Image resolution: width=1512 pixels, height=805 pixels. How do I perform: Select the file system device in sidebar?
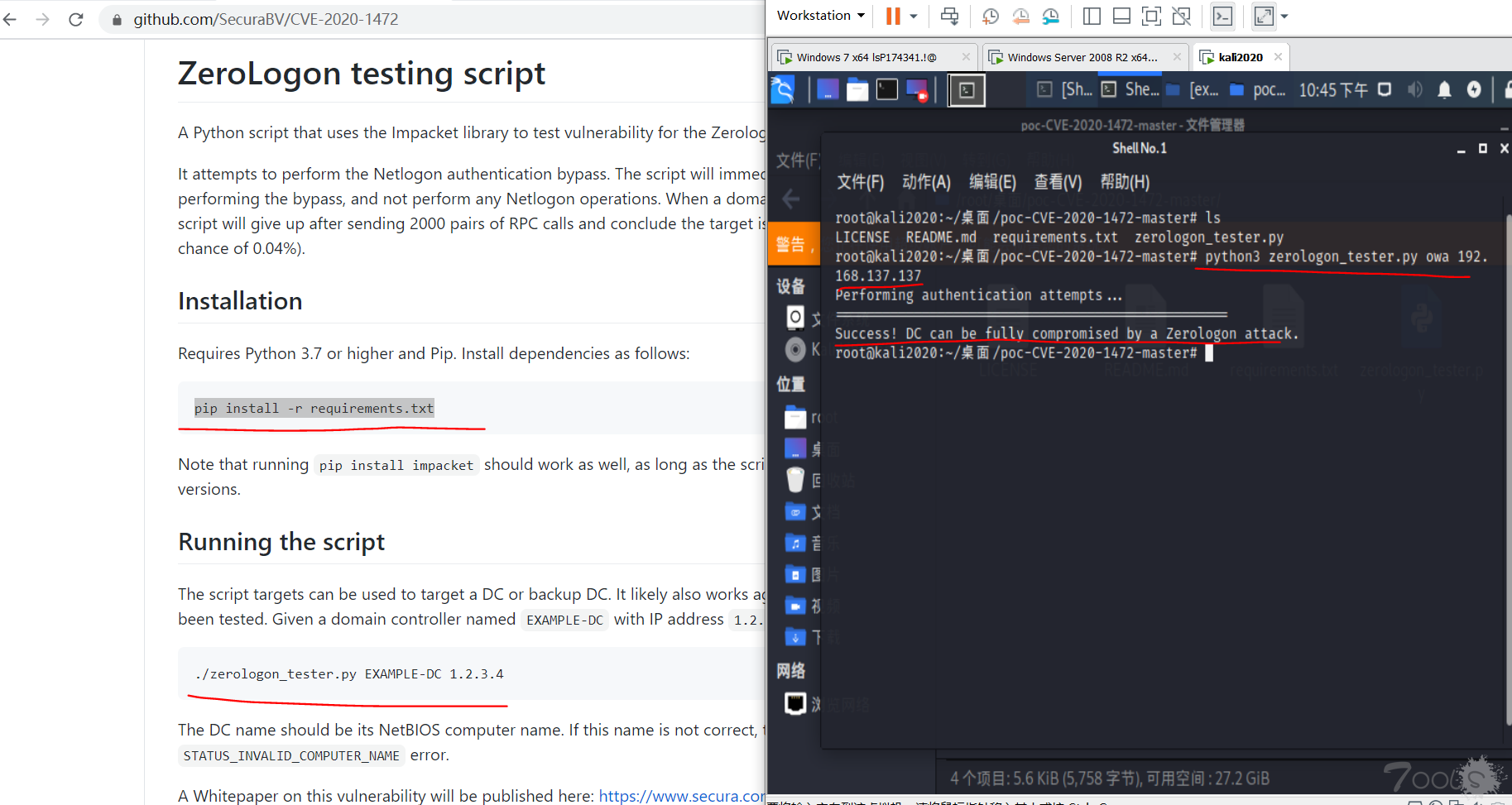click(795, 317)
